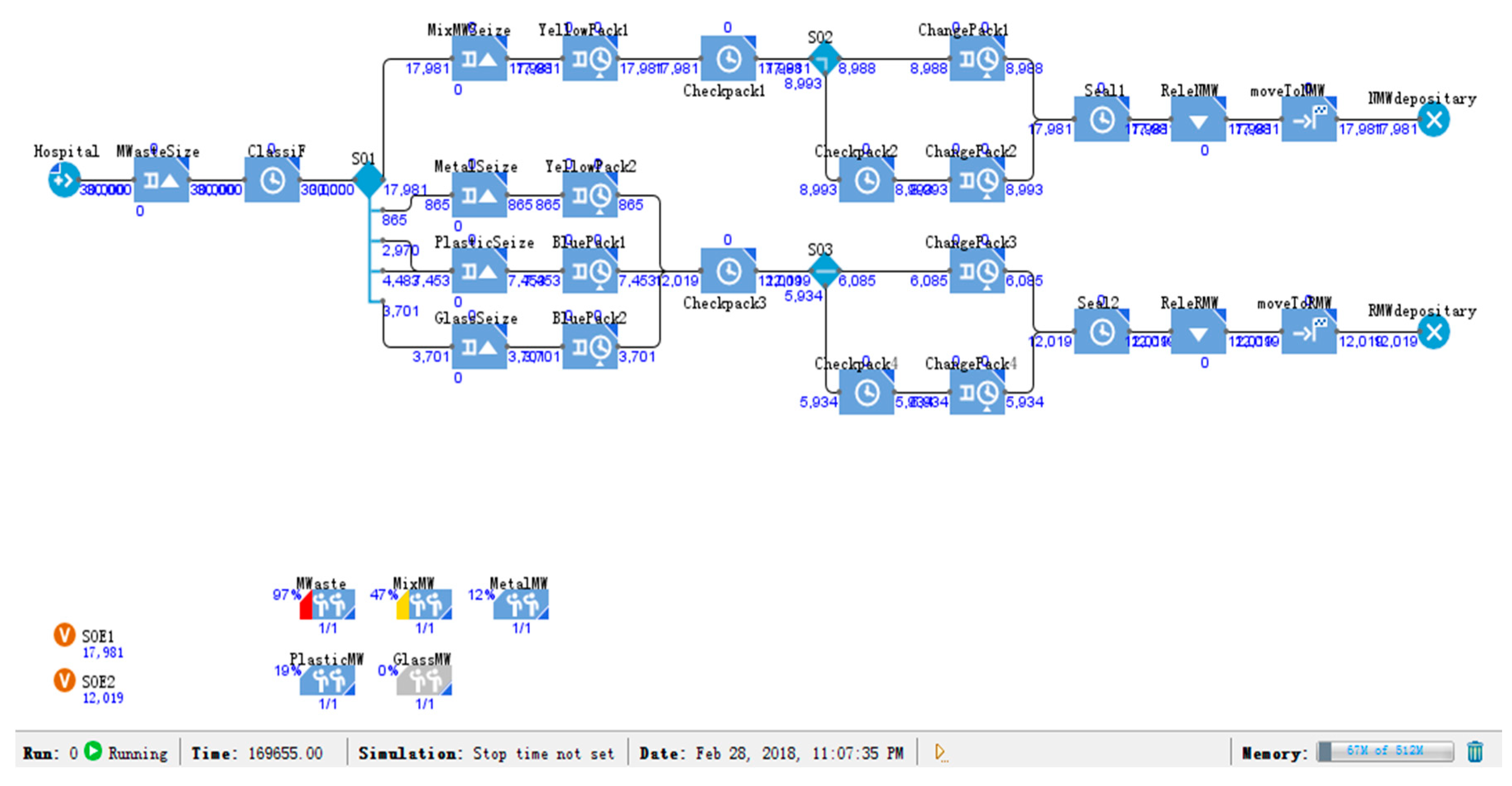Open the SOE2 variable
Image resolution: width=1512 pixels, height=786 pixels.
coord(64,681)
